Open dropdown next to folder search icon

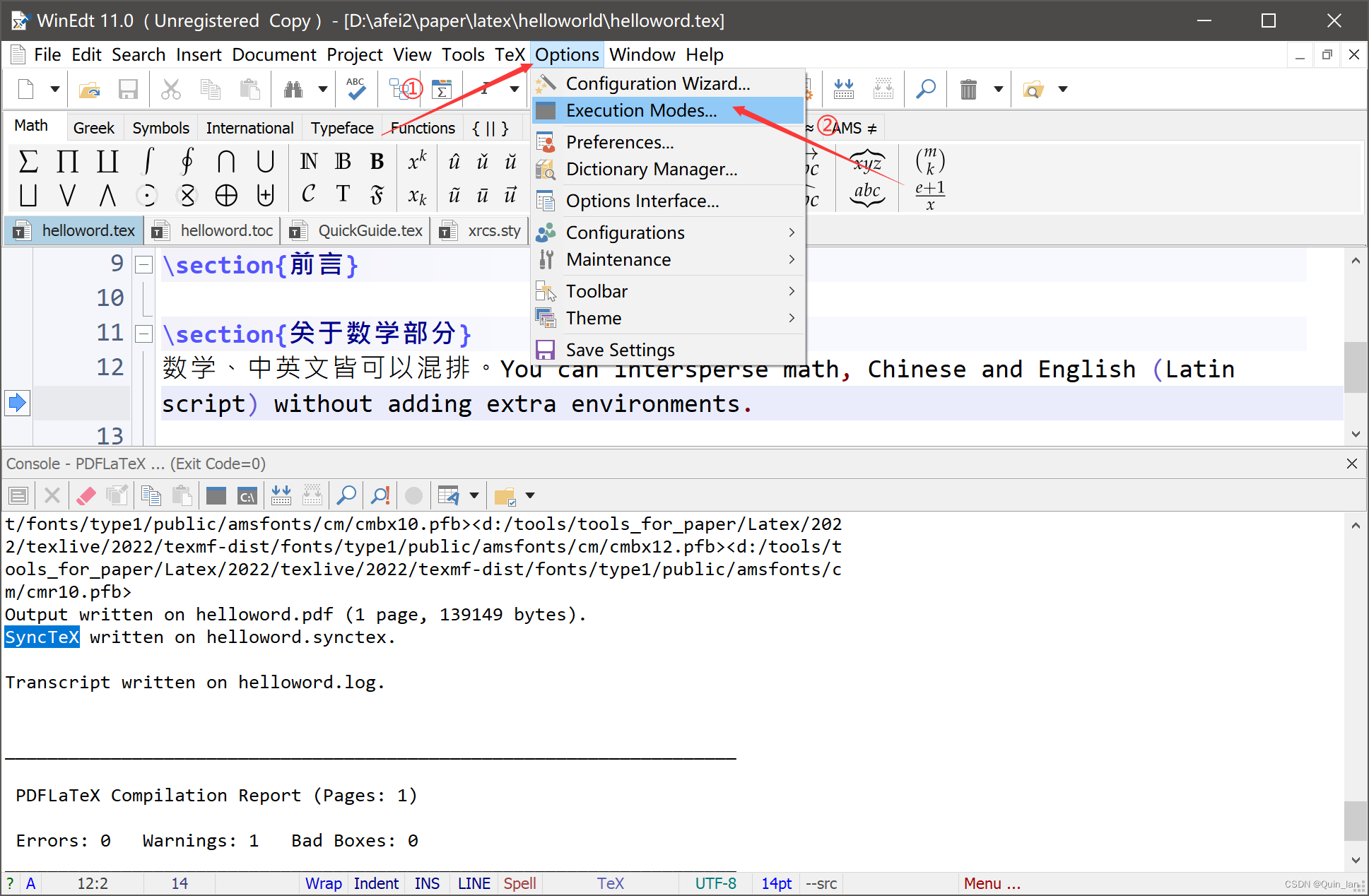(1062, 89)
